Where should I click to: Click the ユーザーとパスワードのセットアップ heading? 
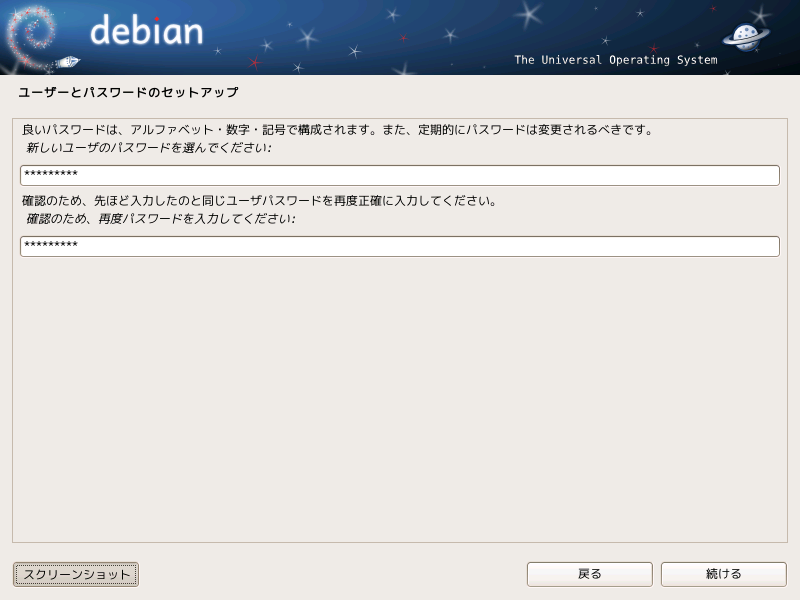(x=129, y=92)
